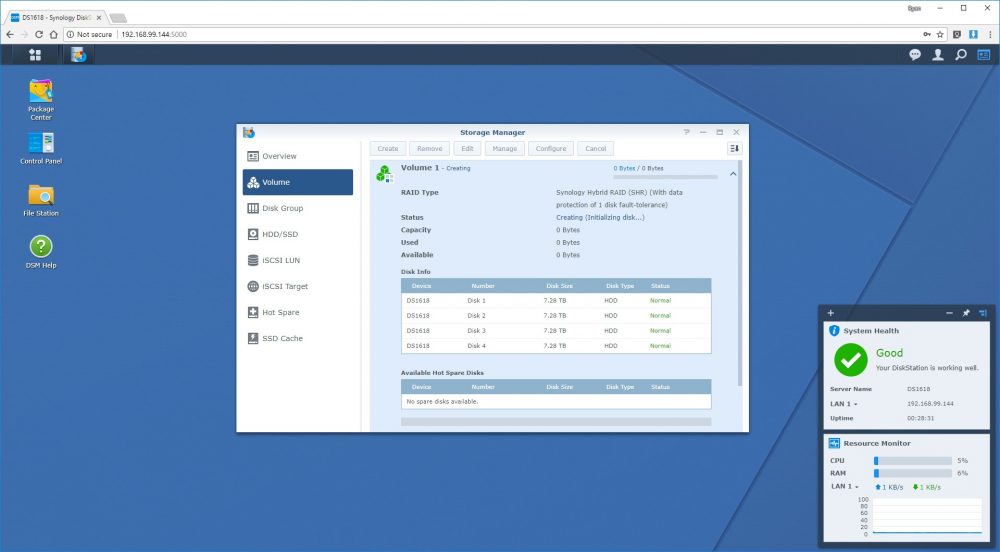Click the Edit button
This screenshot has height=552, width=1000.
tap(467, 149)
